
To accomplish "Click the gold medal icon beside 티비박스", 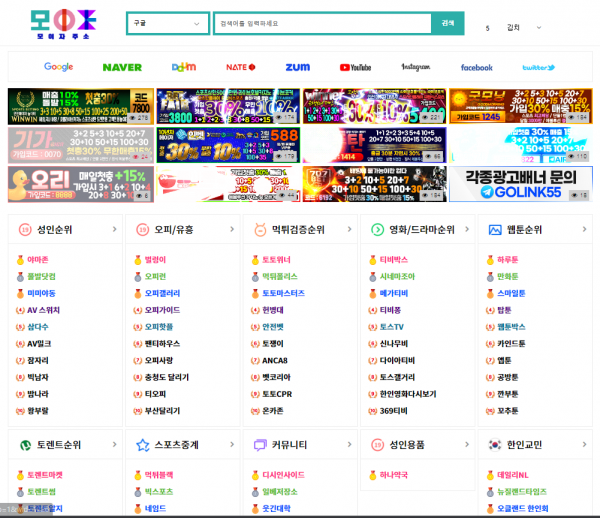I will tap(373, 260).
